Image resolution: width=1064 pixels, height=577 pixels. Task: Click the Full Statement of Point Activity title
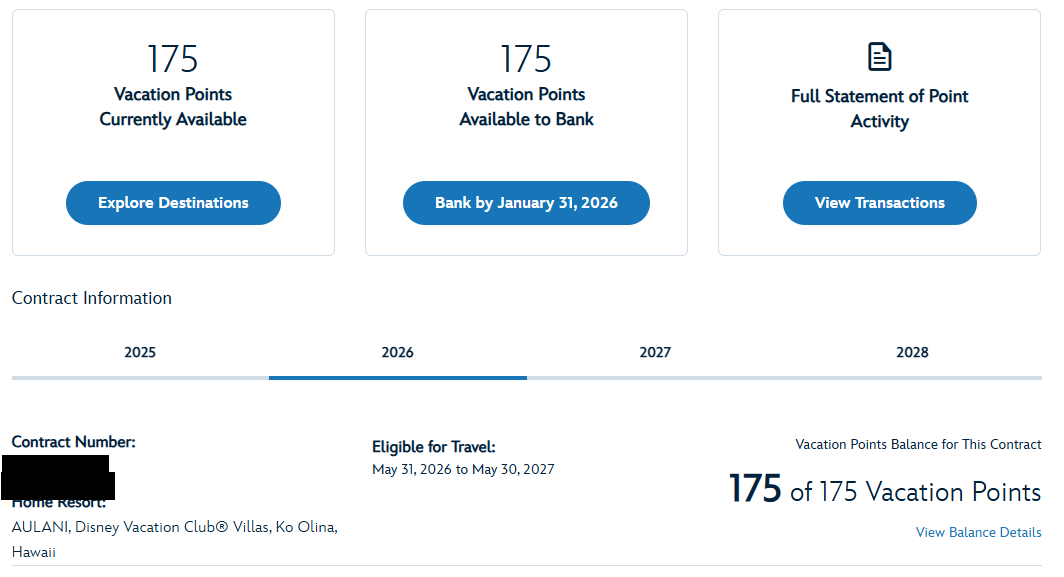879,109
